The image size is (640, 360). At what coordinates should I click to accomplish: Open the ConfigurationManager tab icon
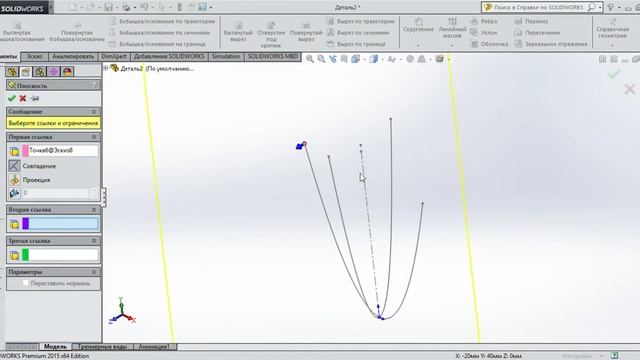[40, 72]
